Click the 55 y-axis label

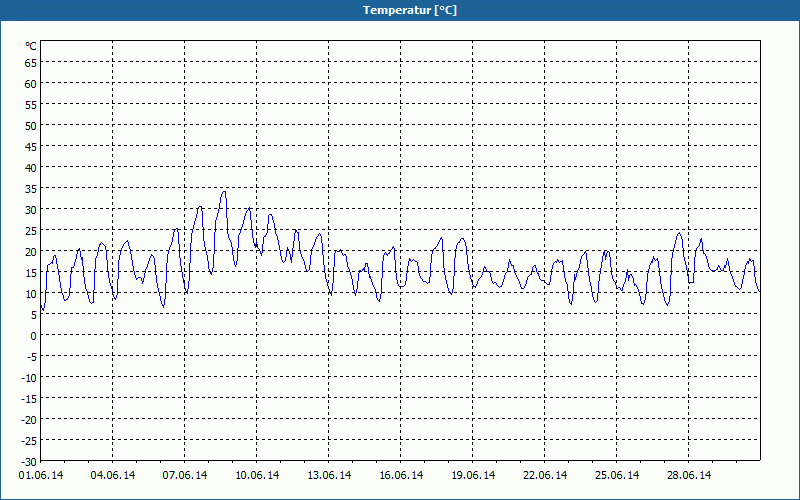click(31, 105)
